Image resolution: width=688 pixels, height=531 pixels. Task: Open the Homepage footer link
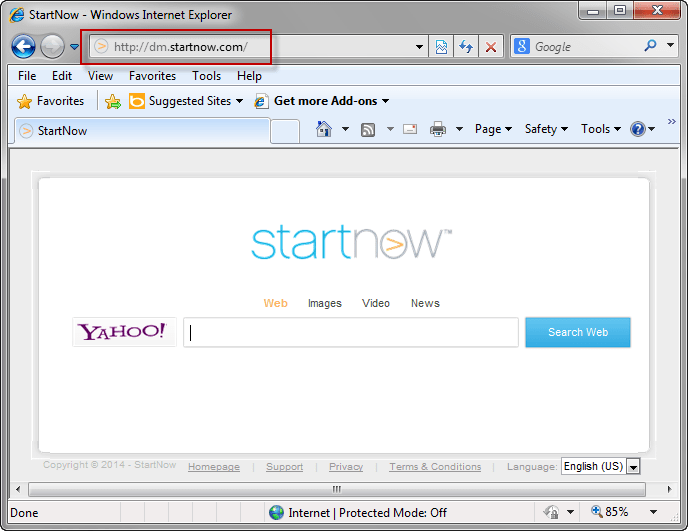click(x=214, y=467)
